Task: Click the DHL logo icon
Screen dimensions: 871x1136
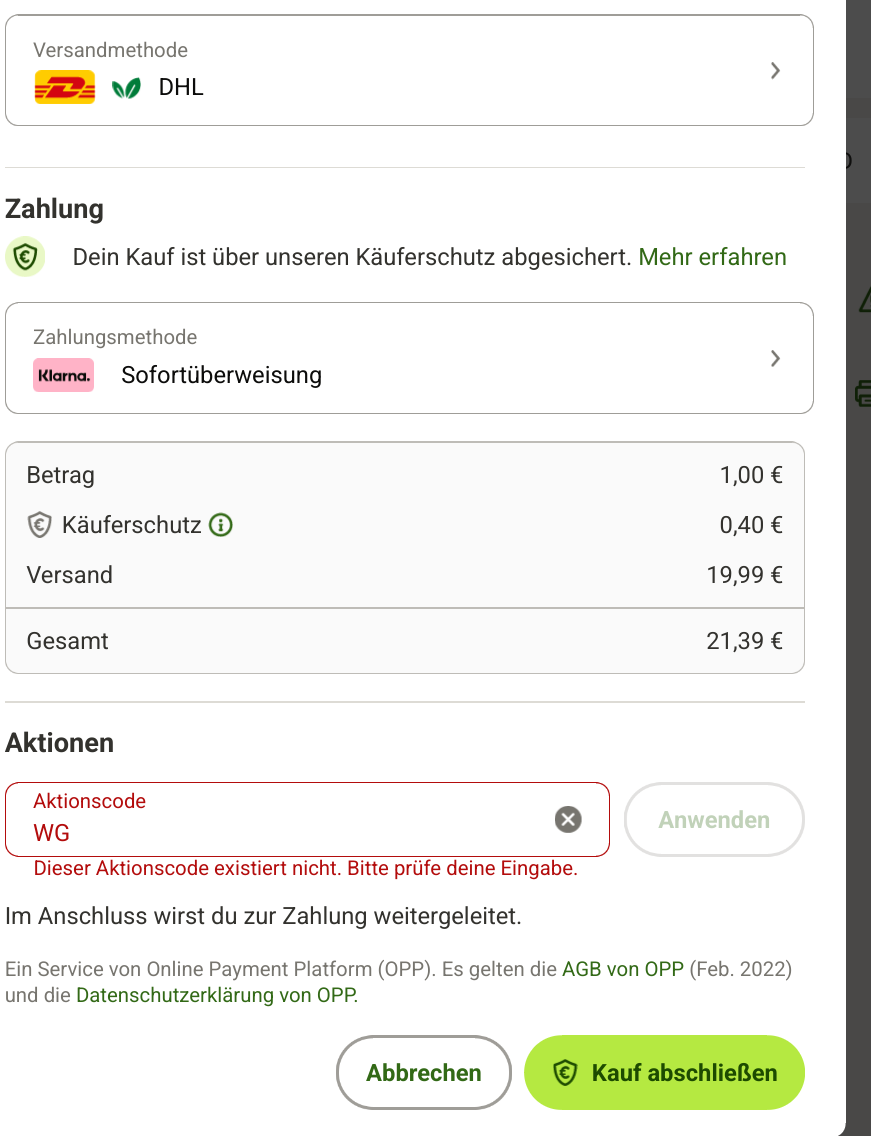Action: (64, 87)
